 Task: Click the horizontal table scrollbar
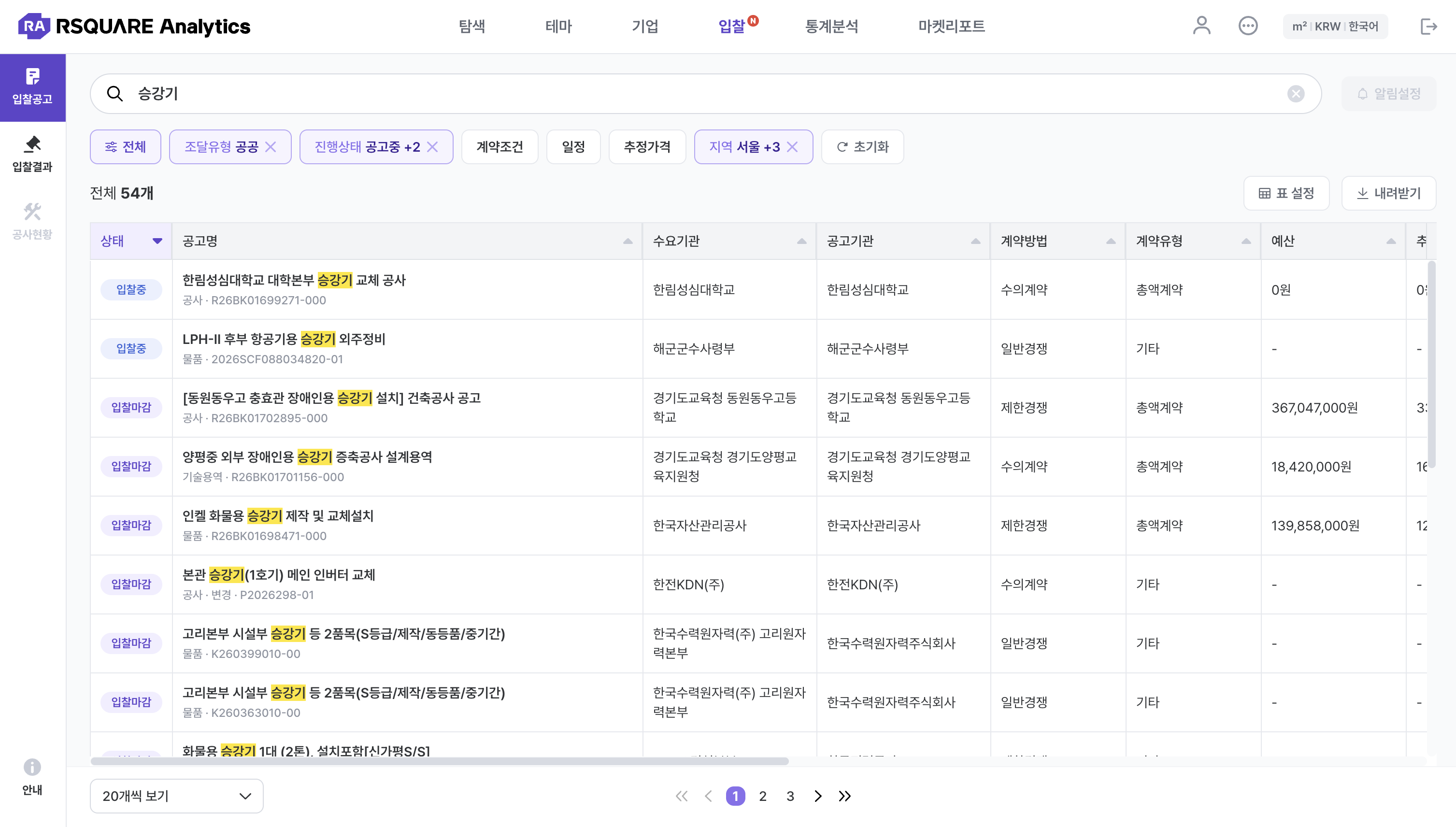point(440,761)
